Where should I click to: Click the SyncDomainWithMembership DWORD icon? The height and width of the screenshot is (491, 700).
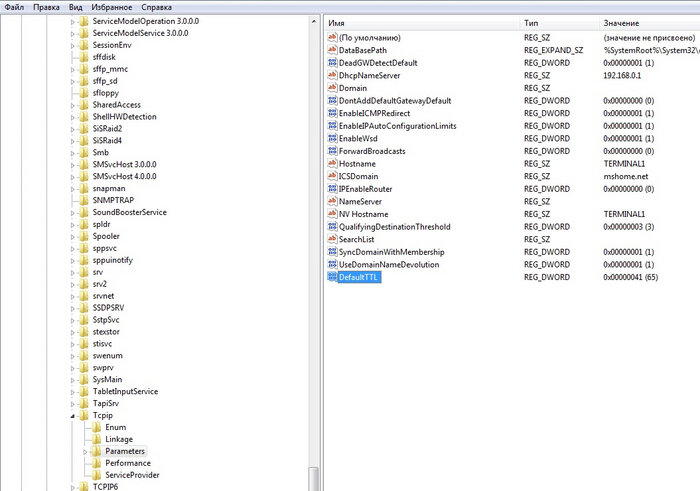[332, 252]
